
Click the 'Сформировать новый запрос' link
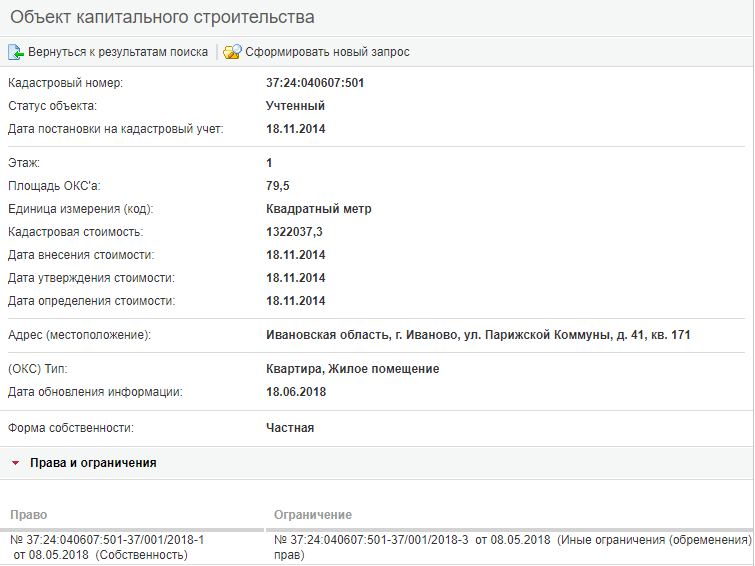(327, 52)
